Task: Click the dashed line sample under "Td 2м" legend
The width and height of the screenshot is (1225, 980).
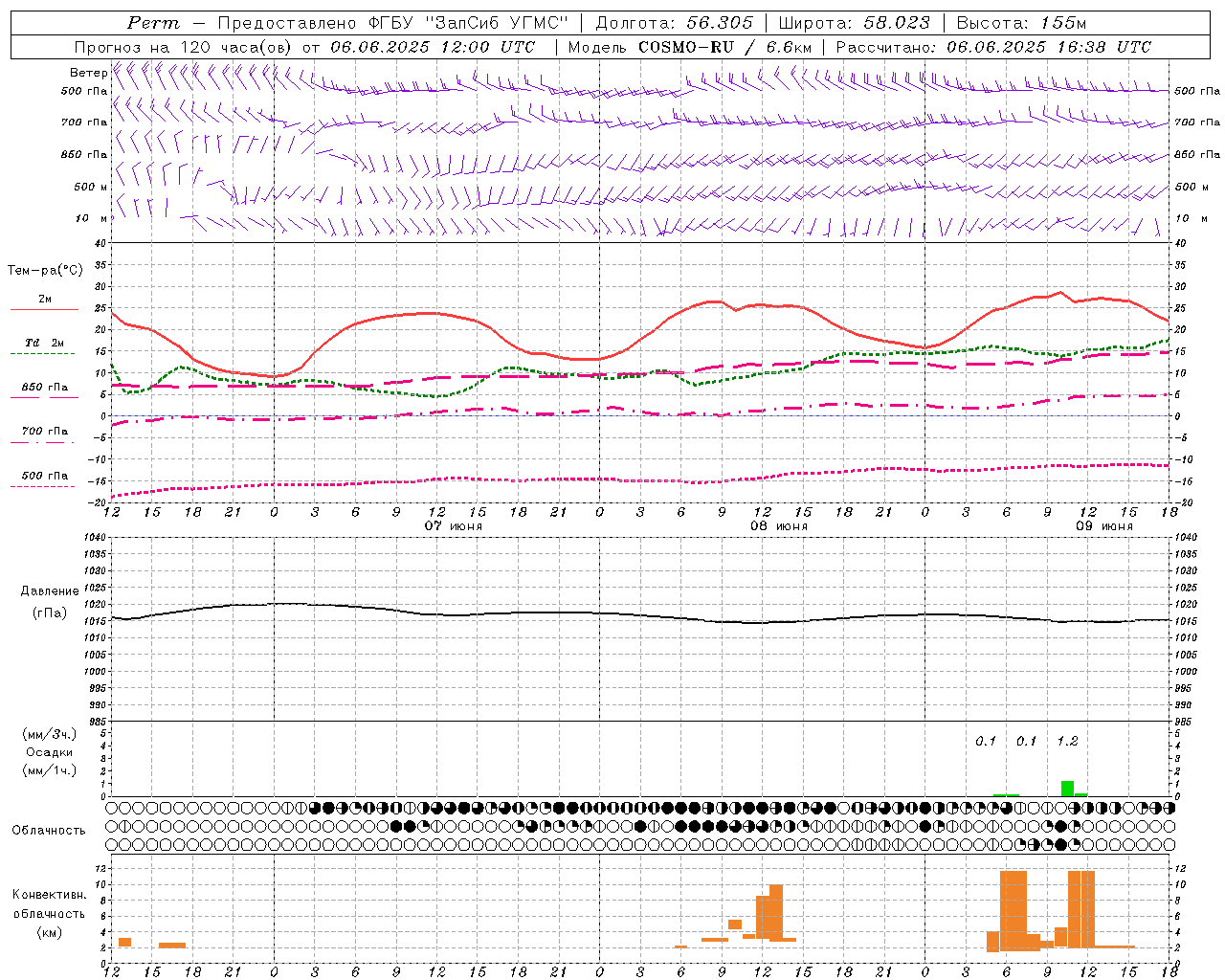Action: 43,354
